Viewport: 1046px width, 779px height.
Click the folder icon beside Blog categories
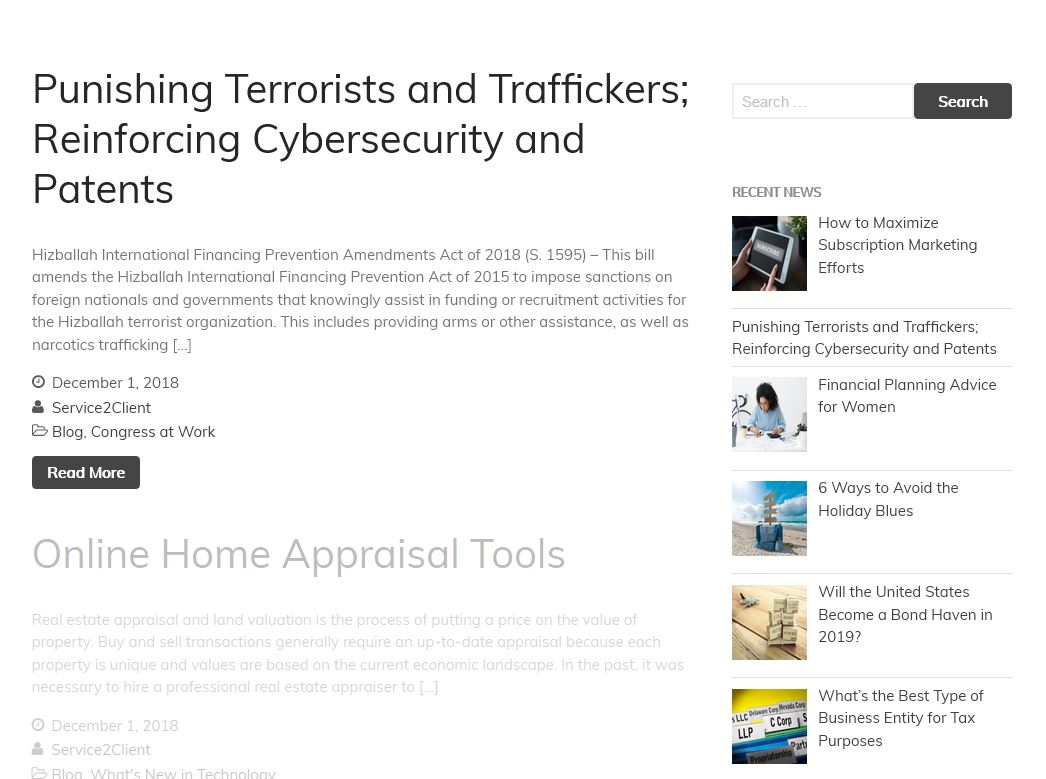tap(39, 431)
